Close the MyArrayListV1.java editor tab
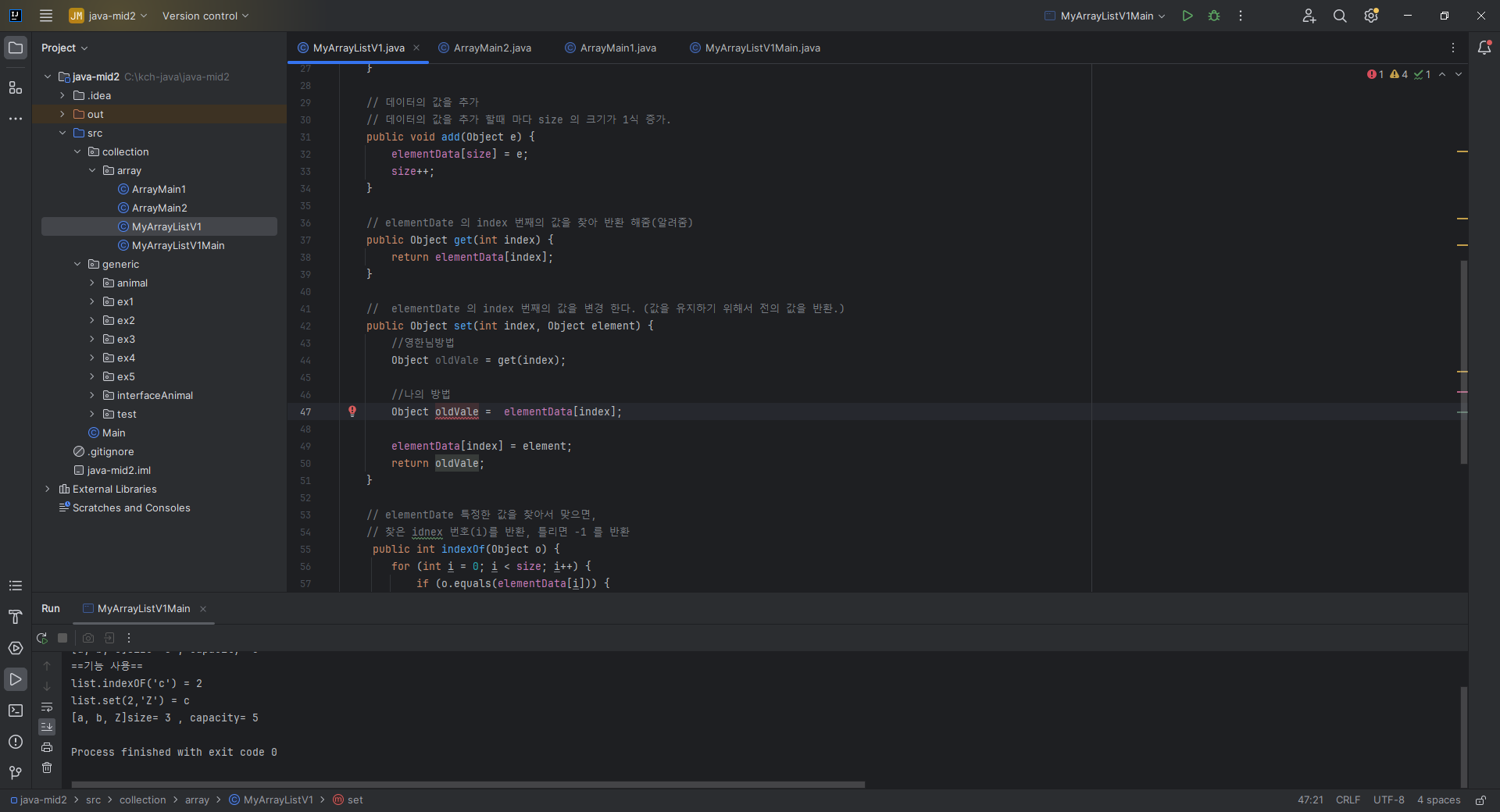 pyautogui.click(x=416, y=48)
